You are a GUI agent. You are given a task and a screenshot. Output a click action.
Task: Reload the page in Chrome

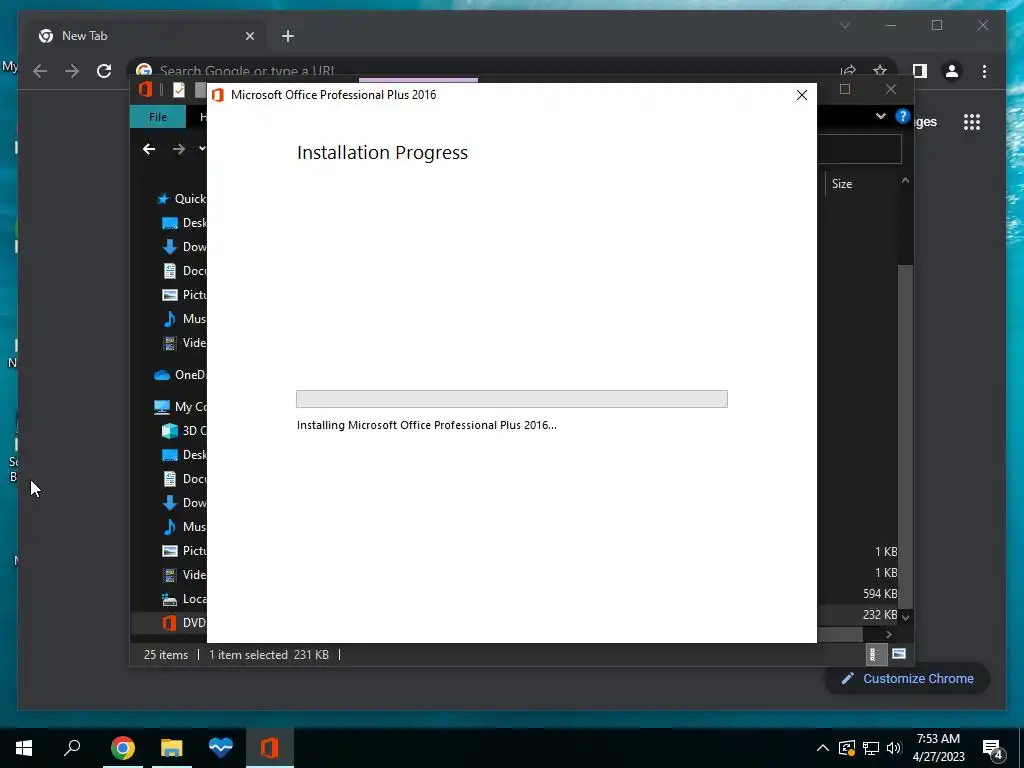pyautogui.click(x=104, y=71)
